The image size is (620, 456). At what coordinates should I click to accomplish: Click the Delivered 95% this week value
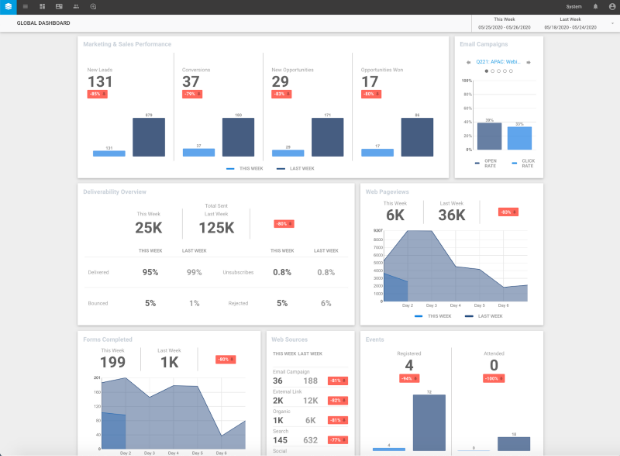[x=150, y=272]
